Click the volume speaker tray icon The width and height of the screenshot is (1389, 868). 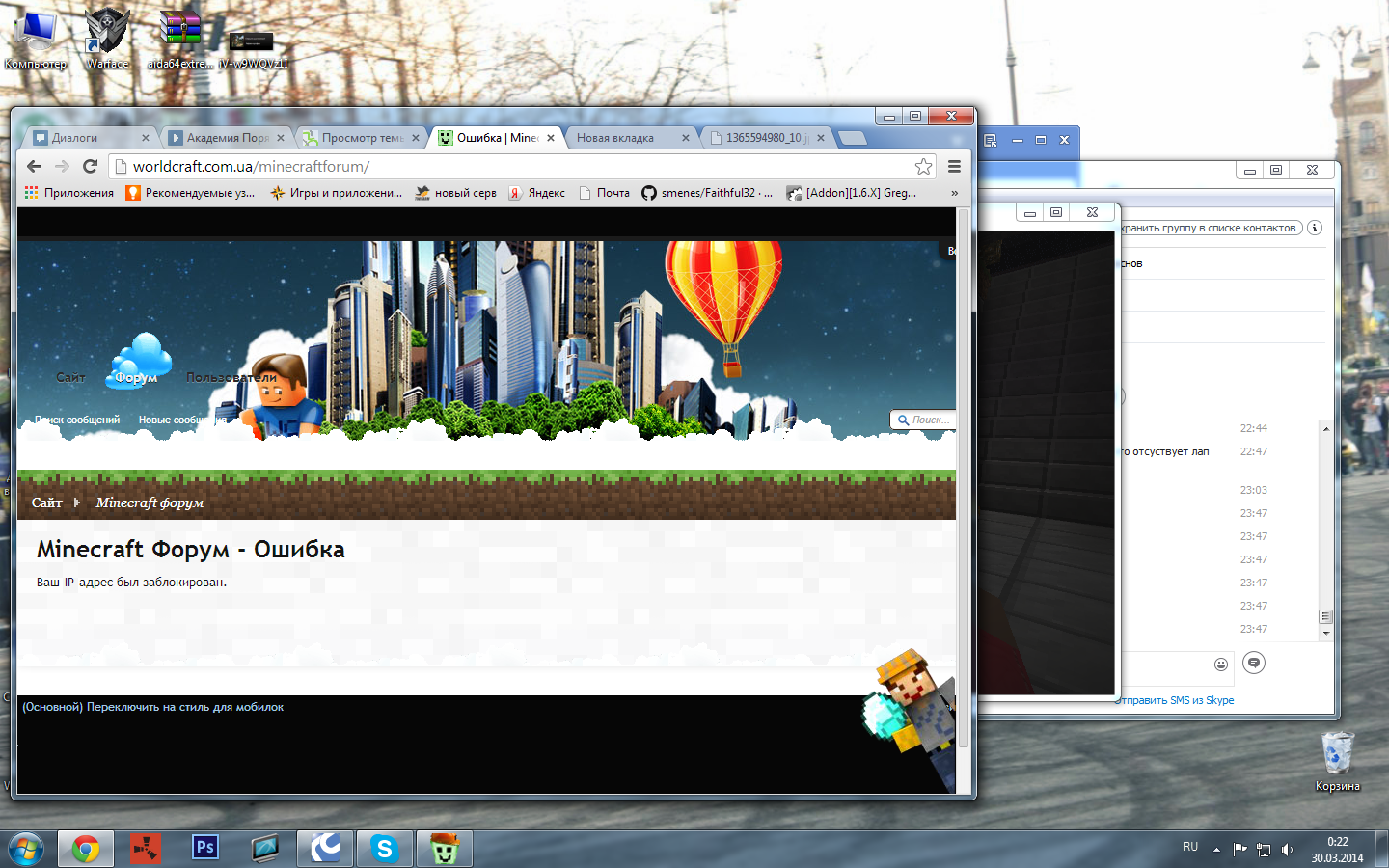1287,850
